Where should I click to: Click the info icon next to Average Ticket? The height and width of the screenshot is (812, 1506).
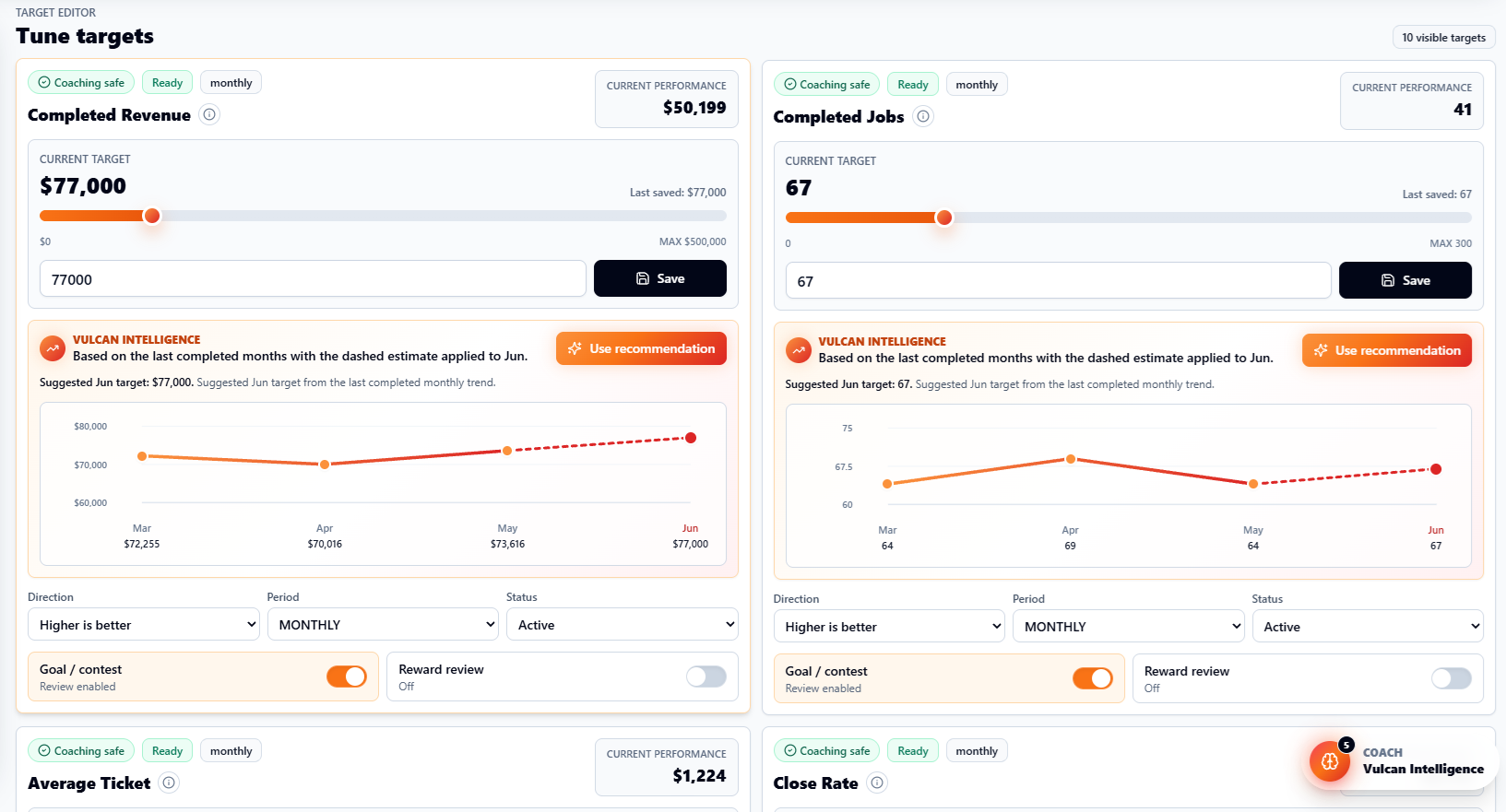[x=169, y=783]
